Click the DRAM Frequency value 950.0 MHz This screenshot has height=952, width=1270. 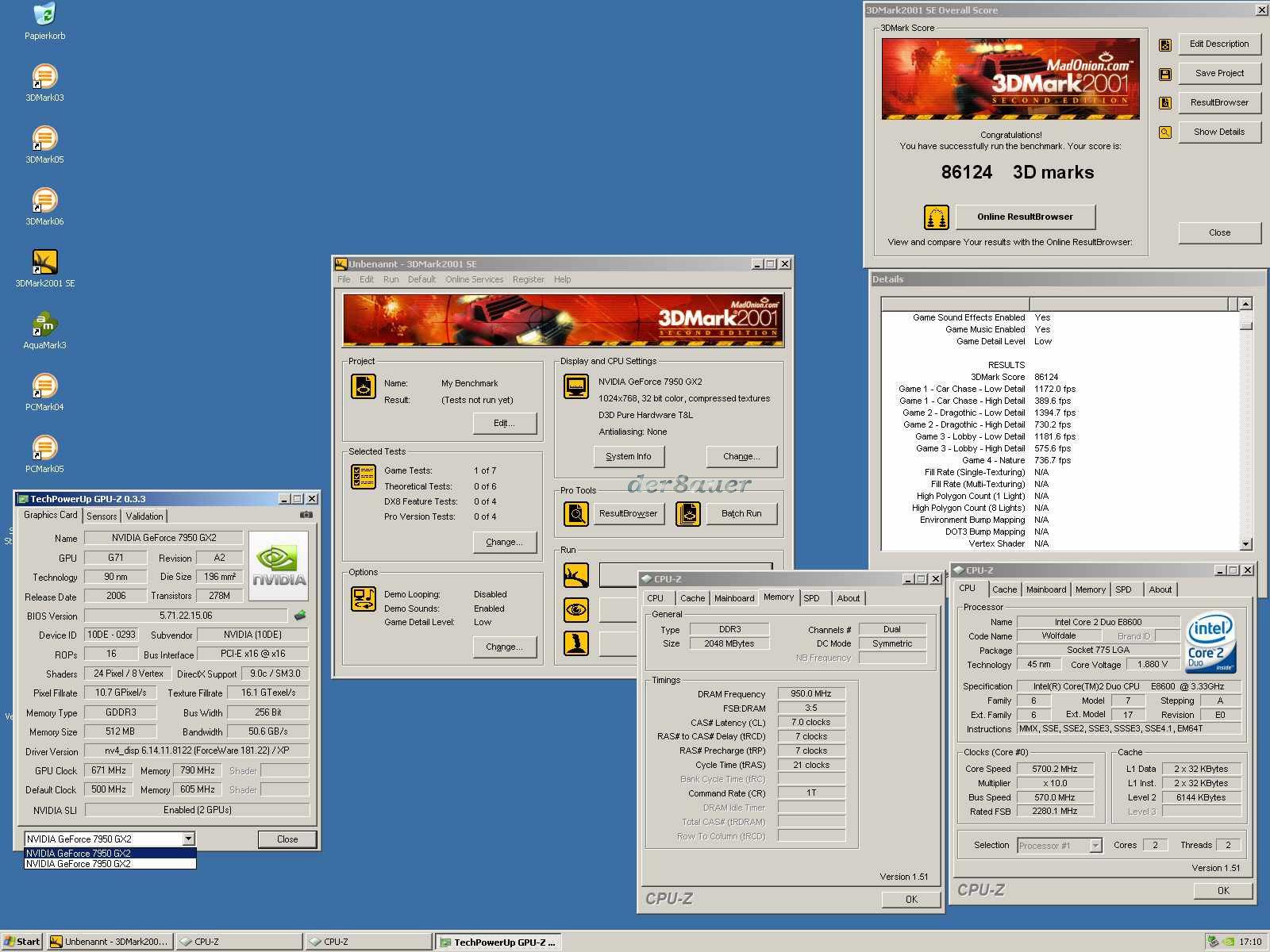810,693
